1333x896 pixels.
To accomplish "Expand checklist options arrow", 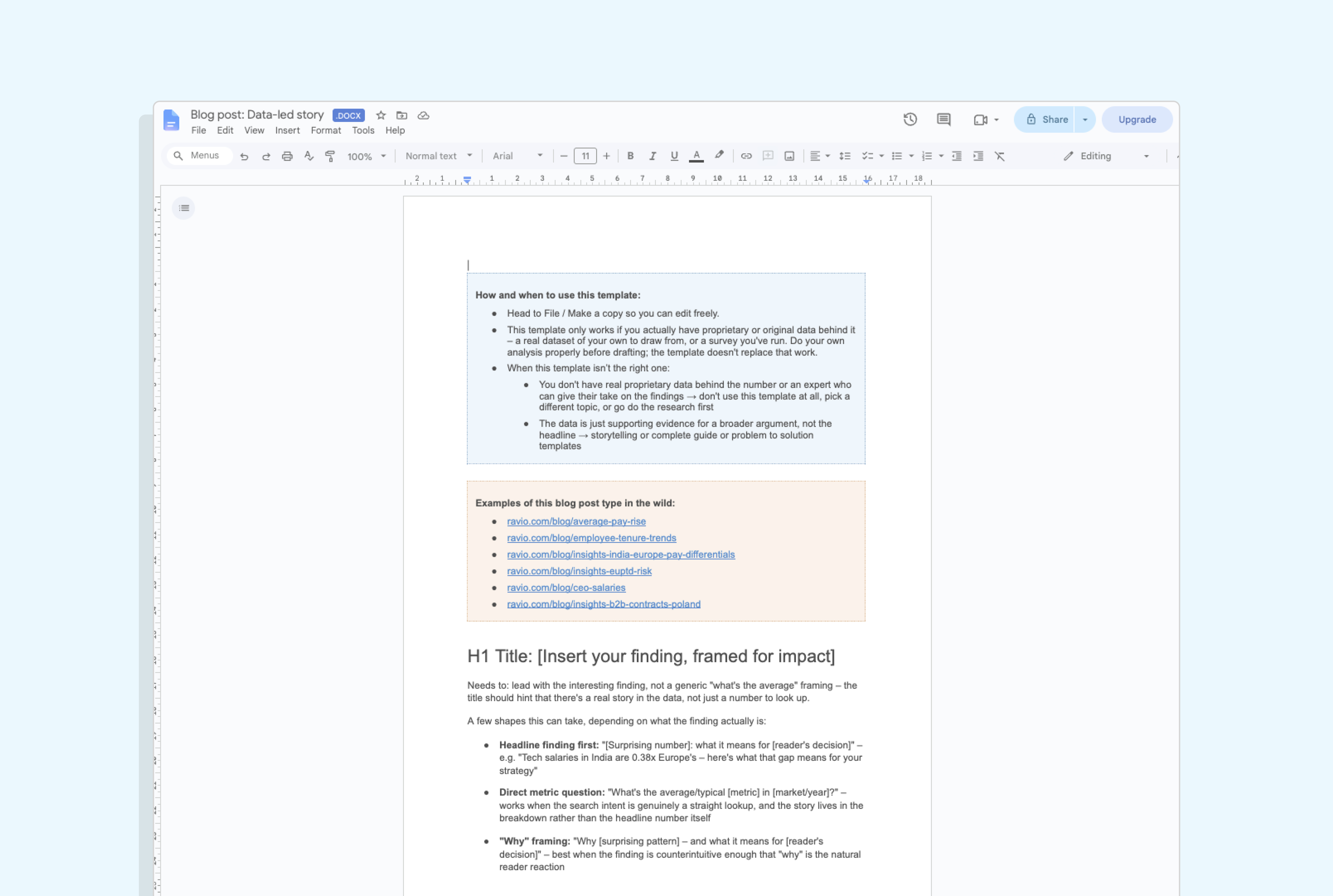I will tap(881, 156).
